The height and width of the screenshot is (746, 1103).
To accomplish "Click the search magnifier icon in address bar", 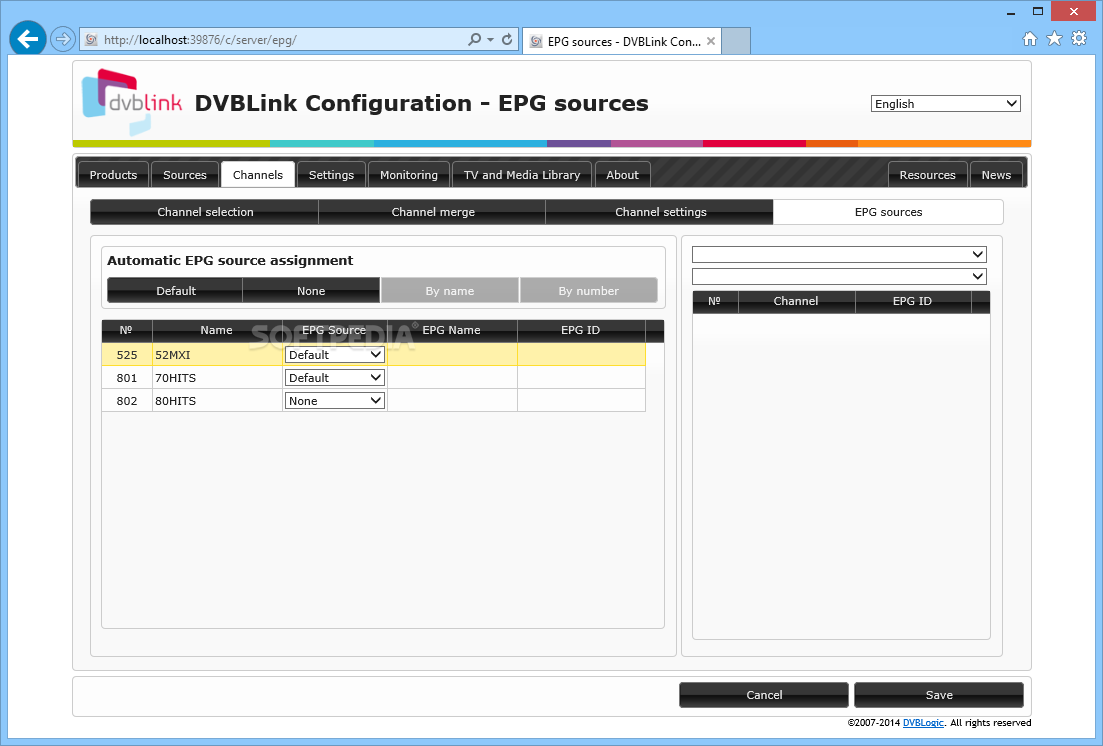I will tap(475, 39).
